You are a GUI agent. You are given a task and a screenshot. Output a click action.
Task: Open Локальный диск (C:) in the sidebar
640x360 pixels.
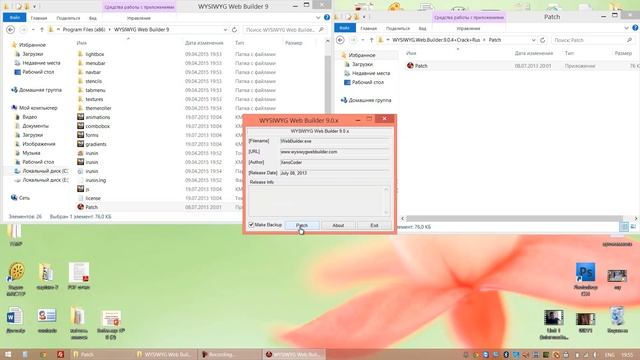(x=45, y=171)
